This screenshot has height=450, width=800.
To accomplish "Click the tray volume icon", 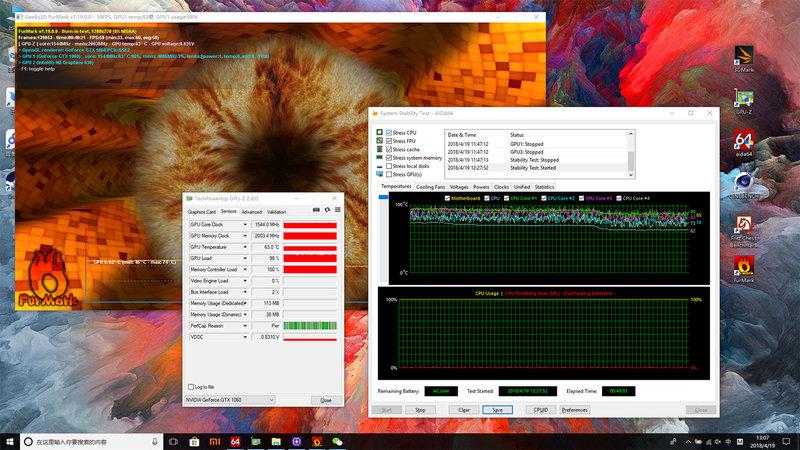I will click(718, 442).
